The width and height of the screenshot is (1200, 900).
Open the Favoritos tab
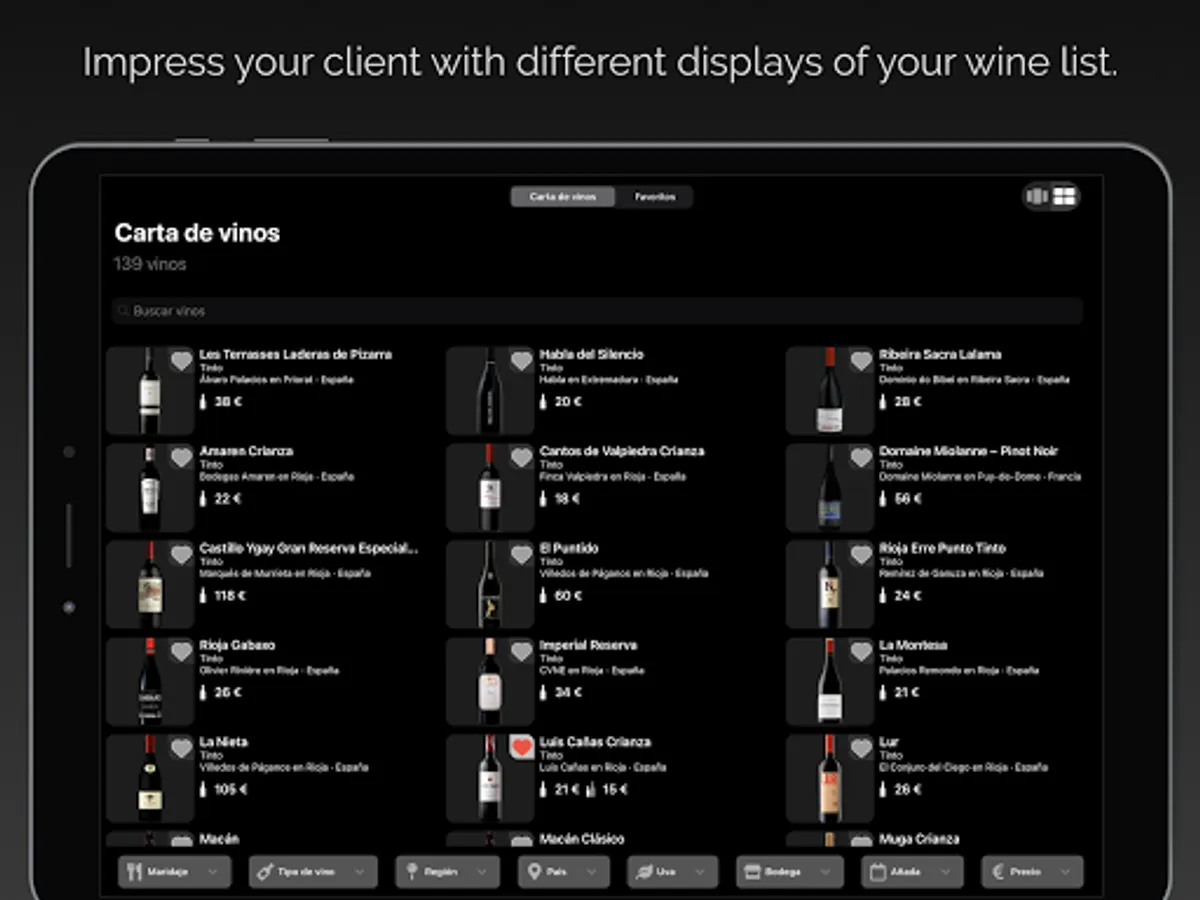point(654,197)
